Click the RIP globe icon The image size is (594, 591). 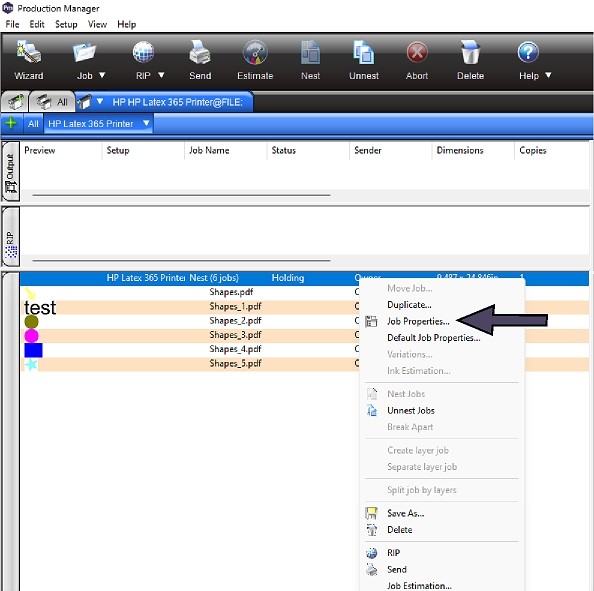click(143, 52)
